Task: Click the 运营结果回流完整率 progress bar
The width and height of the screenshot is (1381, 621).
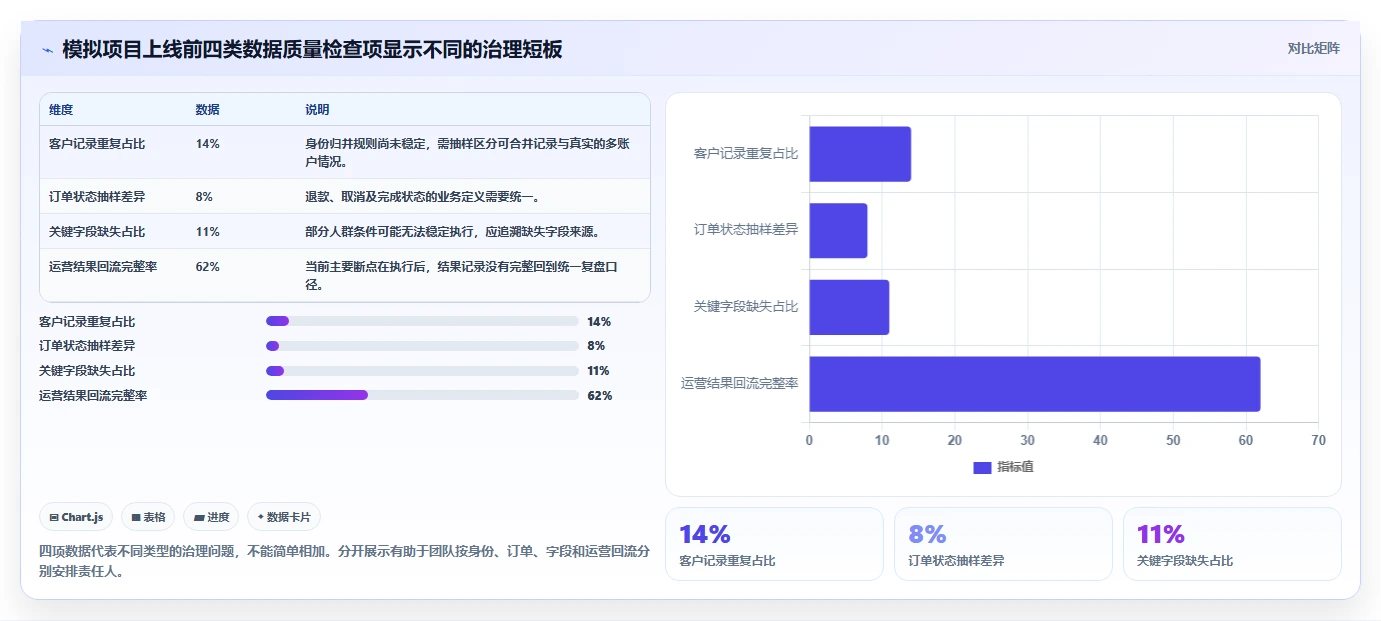Action: pos(422,395)
